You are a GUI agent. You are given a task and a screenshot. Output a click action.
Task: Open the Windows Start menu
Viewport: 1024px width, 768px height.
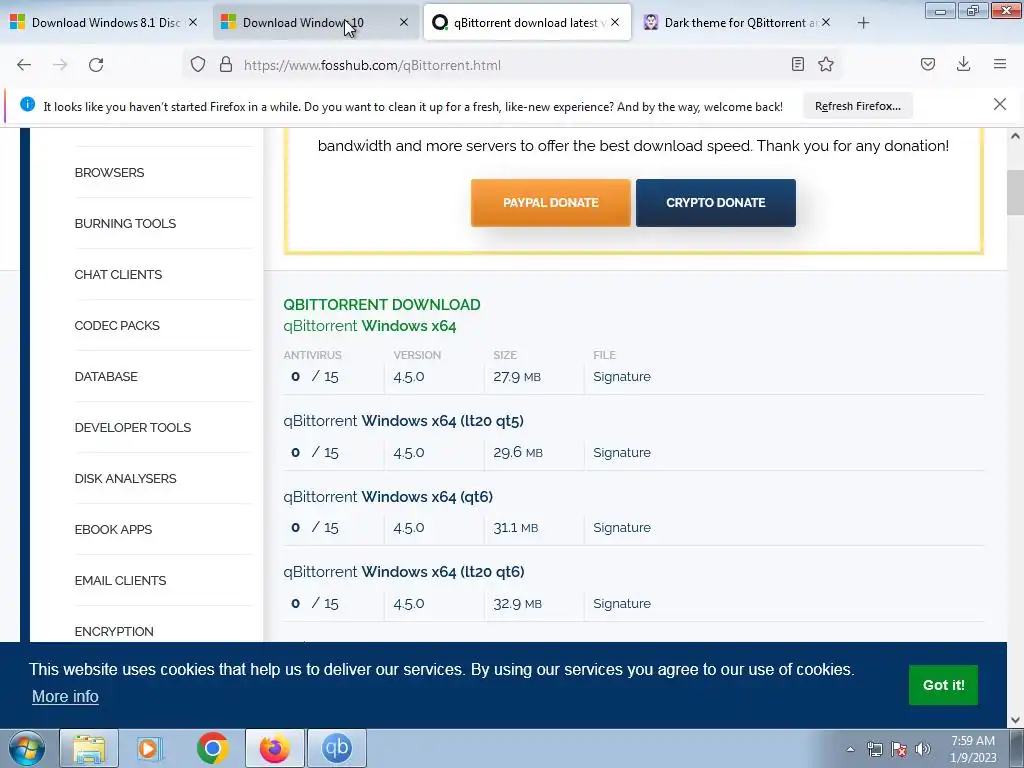[x=27, y=748]
